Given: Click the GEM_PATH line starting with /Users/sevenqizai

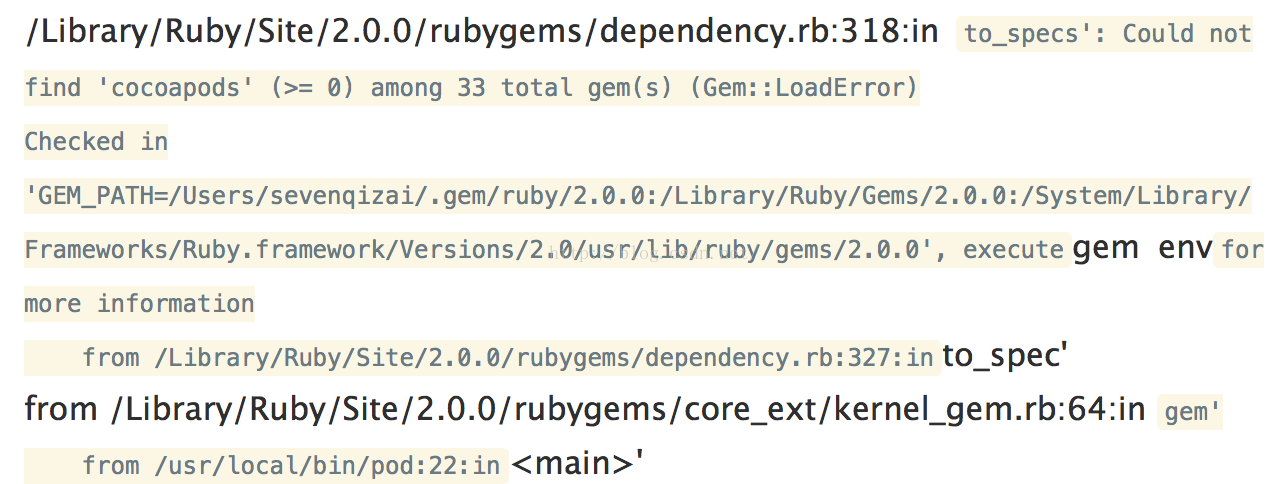Looking at the screenshot, I should (x=638, y=196).
